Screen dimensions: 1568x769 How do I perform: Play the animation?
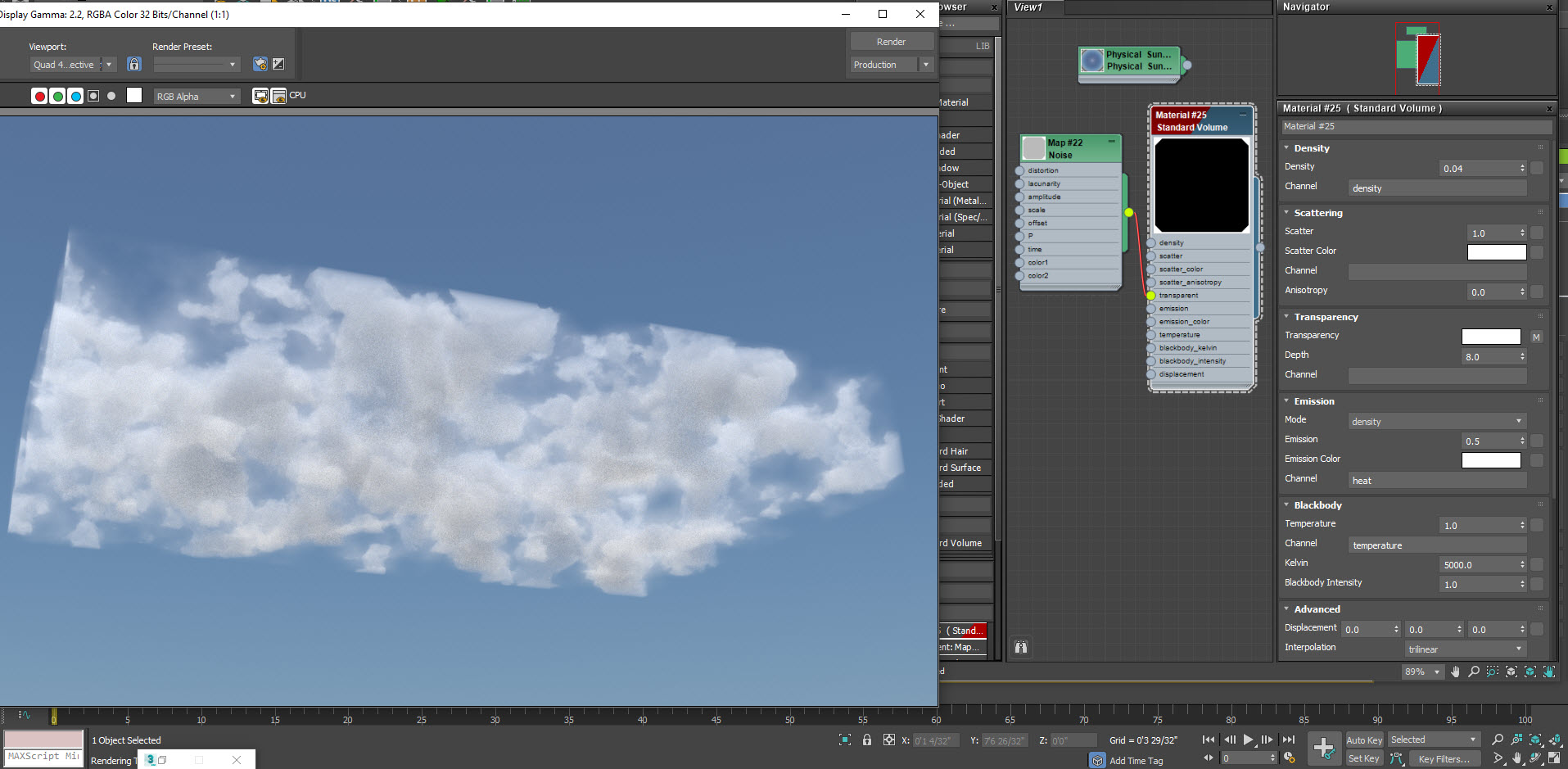(x=1248, y=740)
